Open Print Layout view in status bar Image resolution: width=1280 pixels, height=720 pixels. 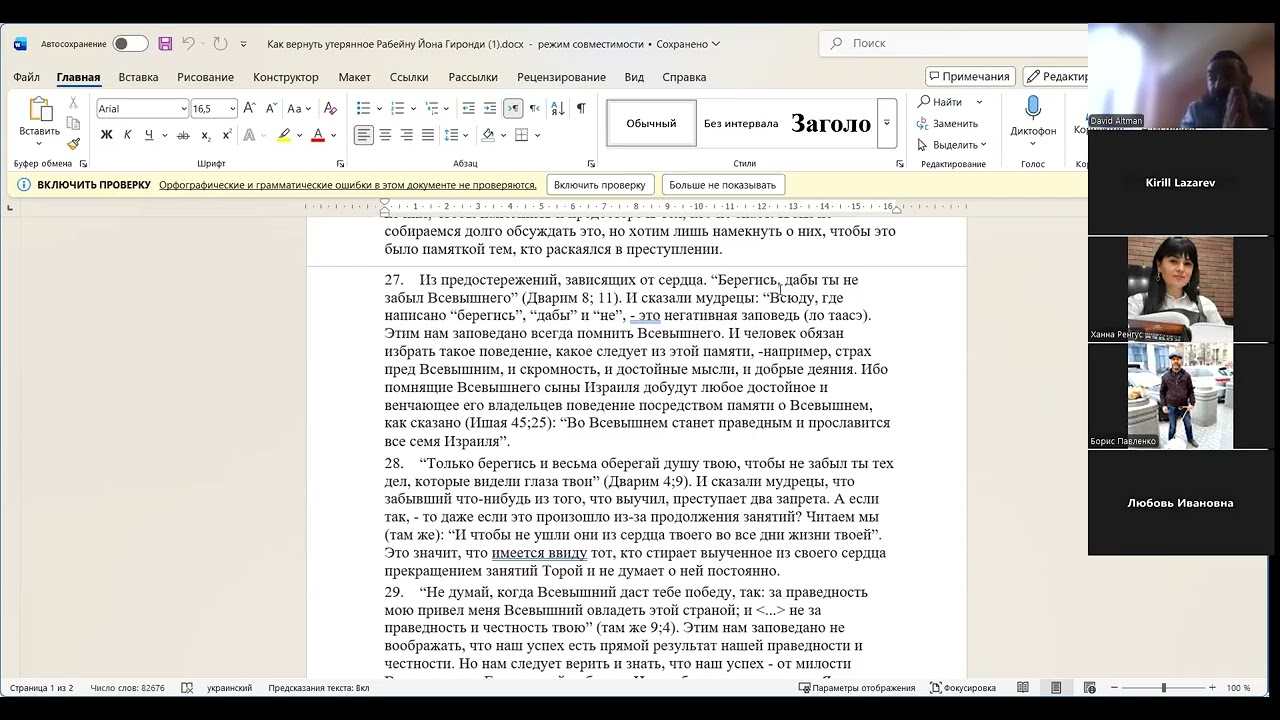[1056, 688]
